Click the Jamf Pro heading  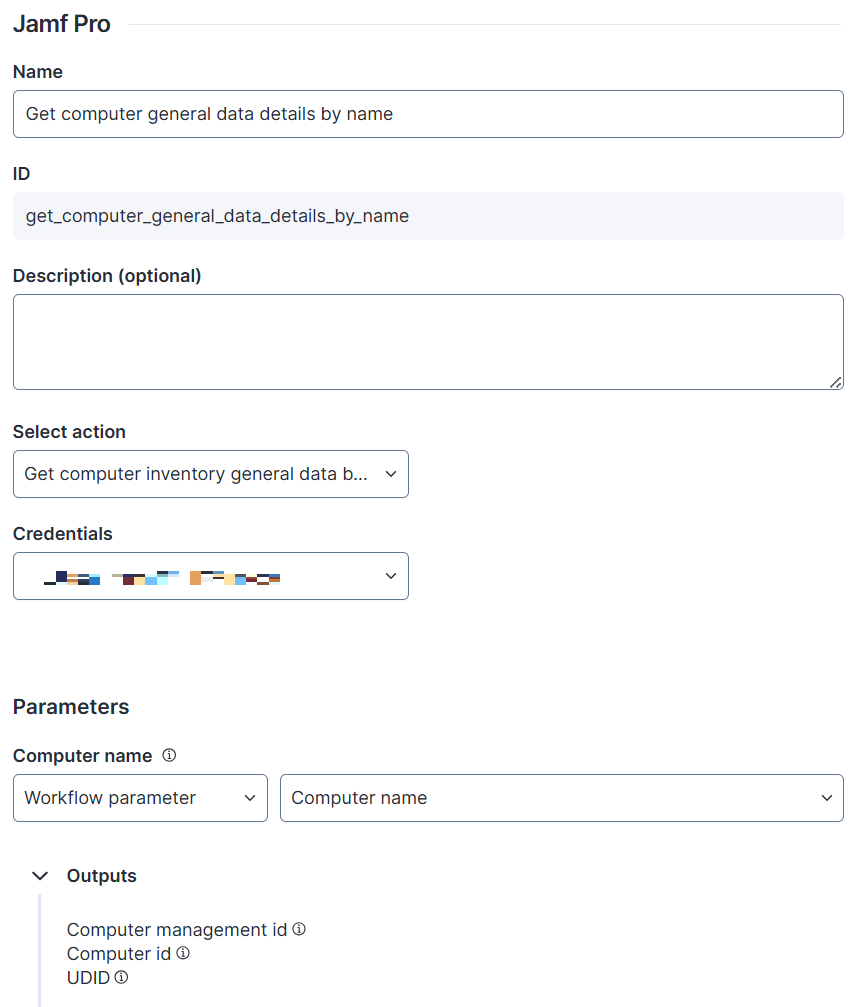tap(62, 24)
